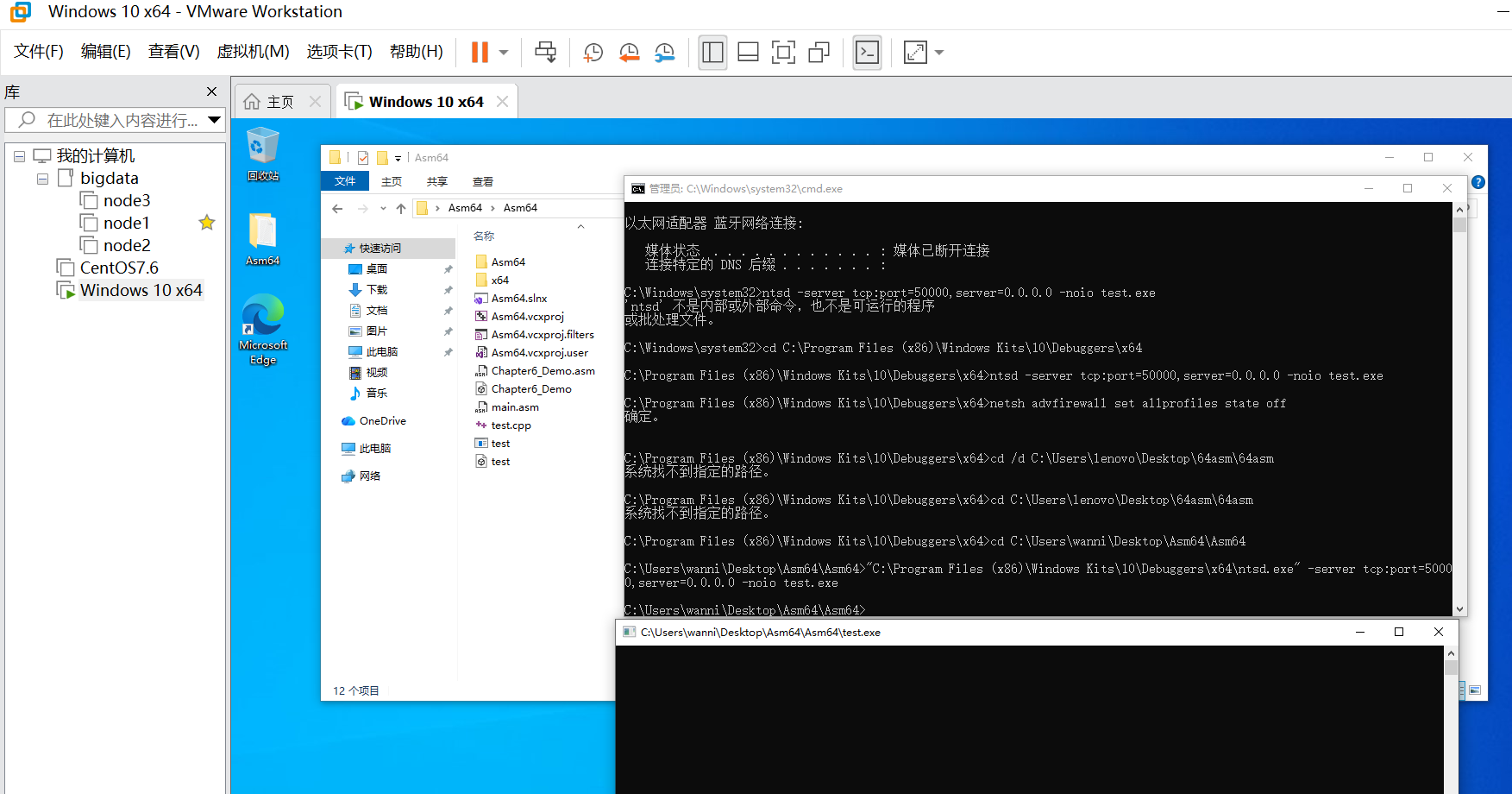Screen dimensions: 1512x794
Task: Revert VM to previous snapshot
Action: pyautogui.click(x=630, y=53)
